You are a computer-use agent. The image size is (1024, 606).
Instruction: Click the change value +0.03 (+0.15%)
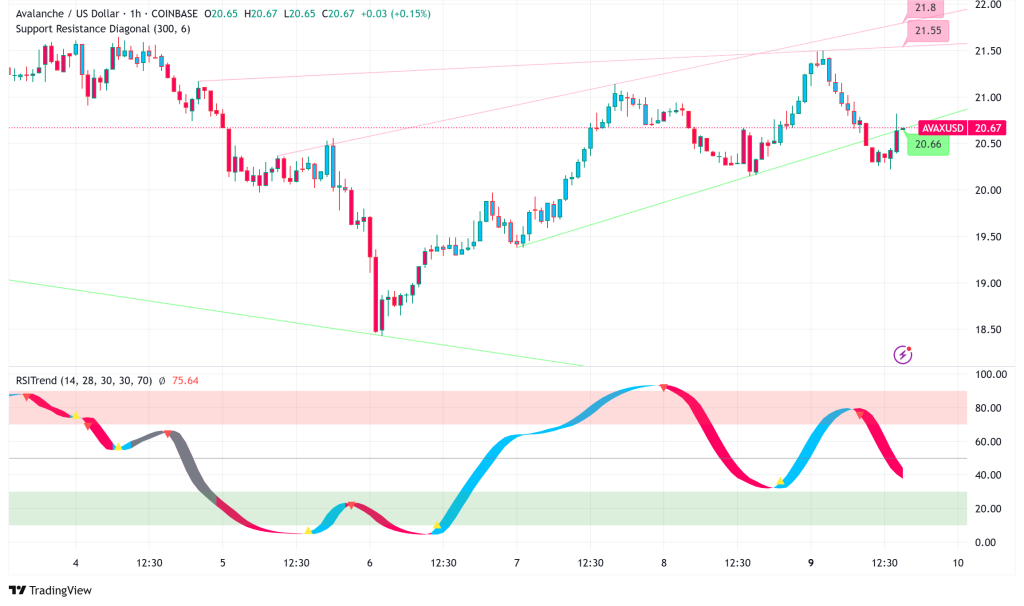(396, 14)
